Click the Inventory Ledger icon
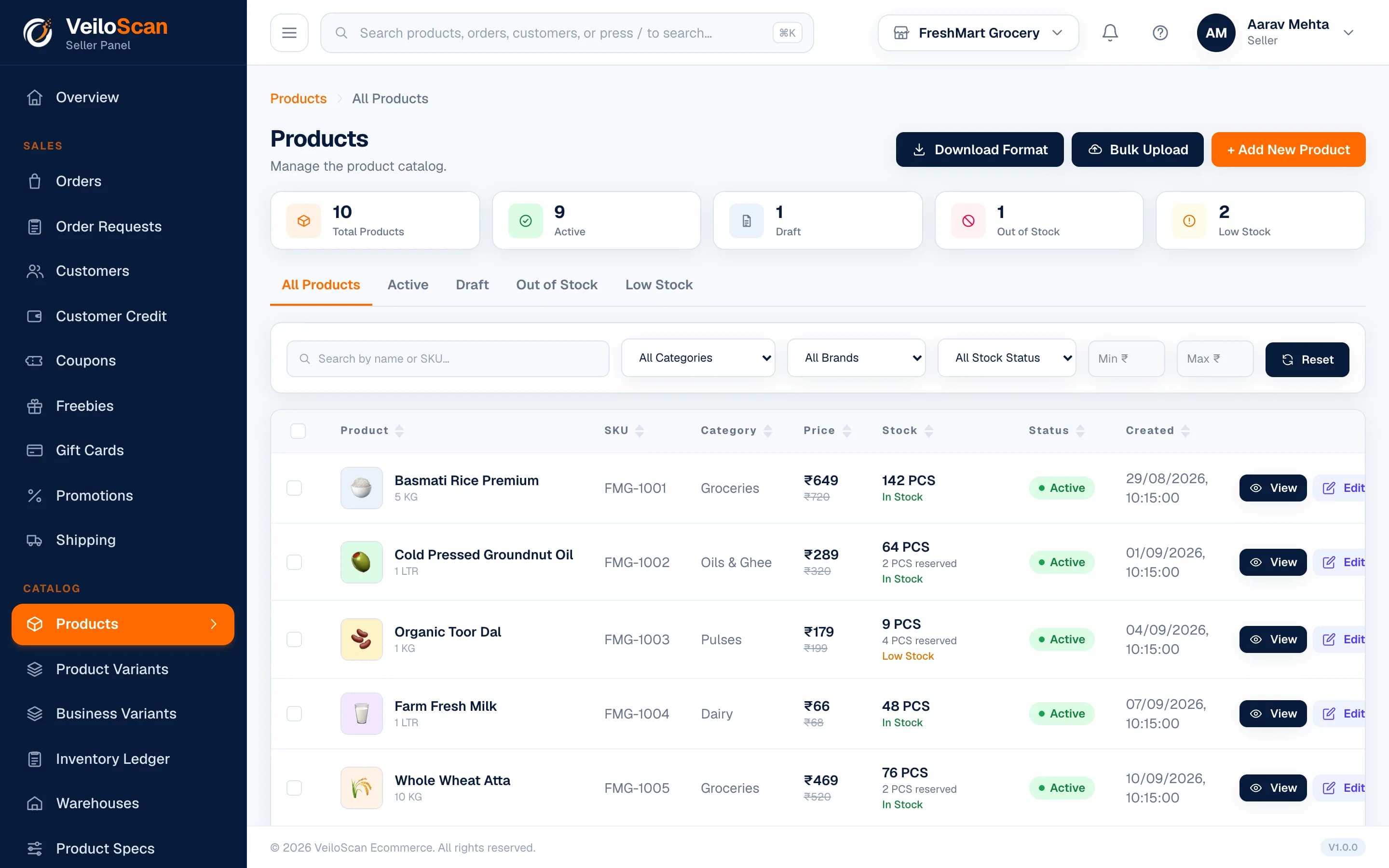Image resolution: width=1389 pixels, height=868 pixels. (x=34, y=759)
